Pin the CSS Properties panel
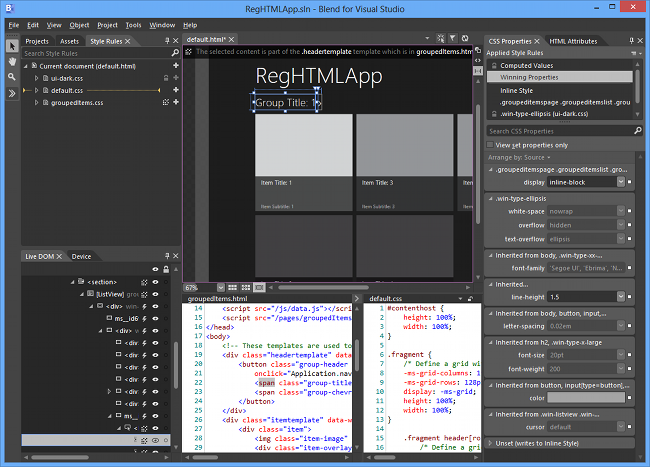650x467 pixels. point(631,41)
